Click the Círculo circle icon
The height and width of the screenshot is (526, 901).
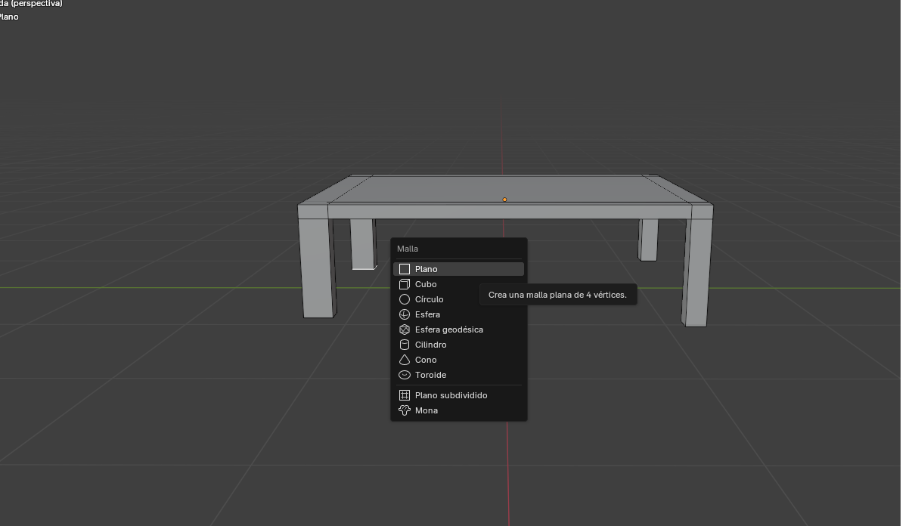pos(404,299)
